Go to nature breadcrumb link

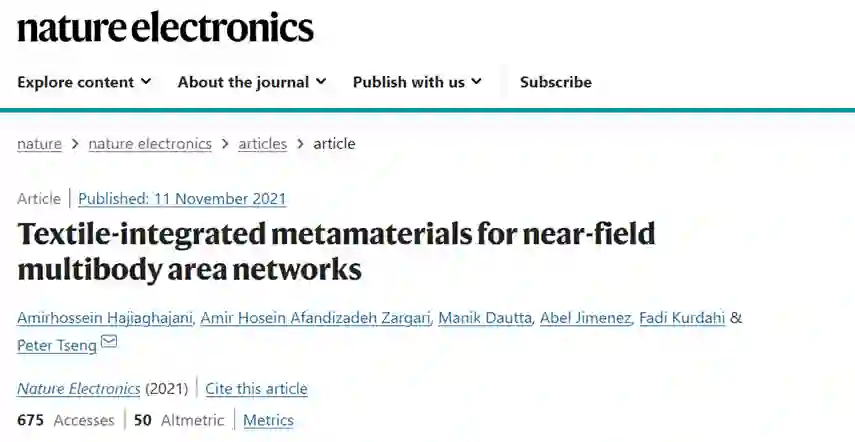point(39,143)
